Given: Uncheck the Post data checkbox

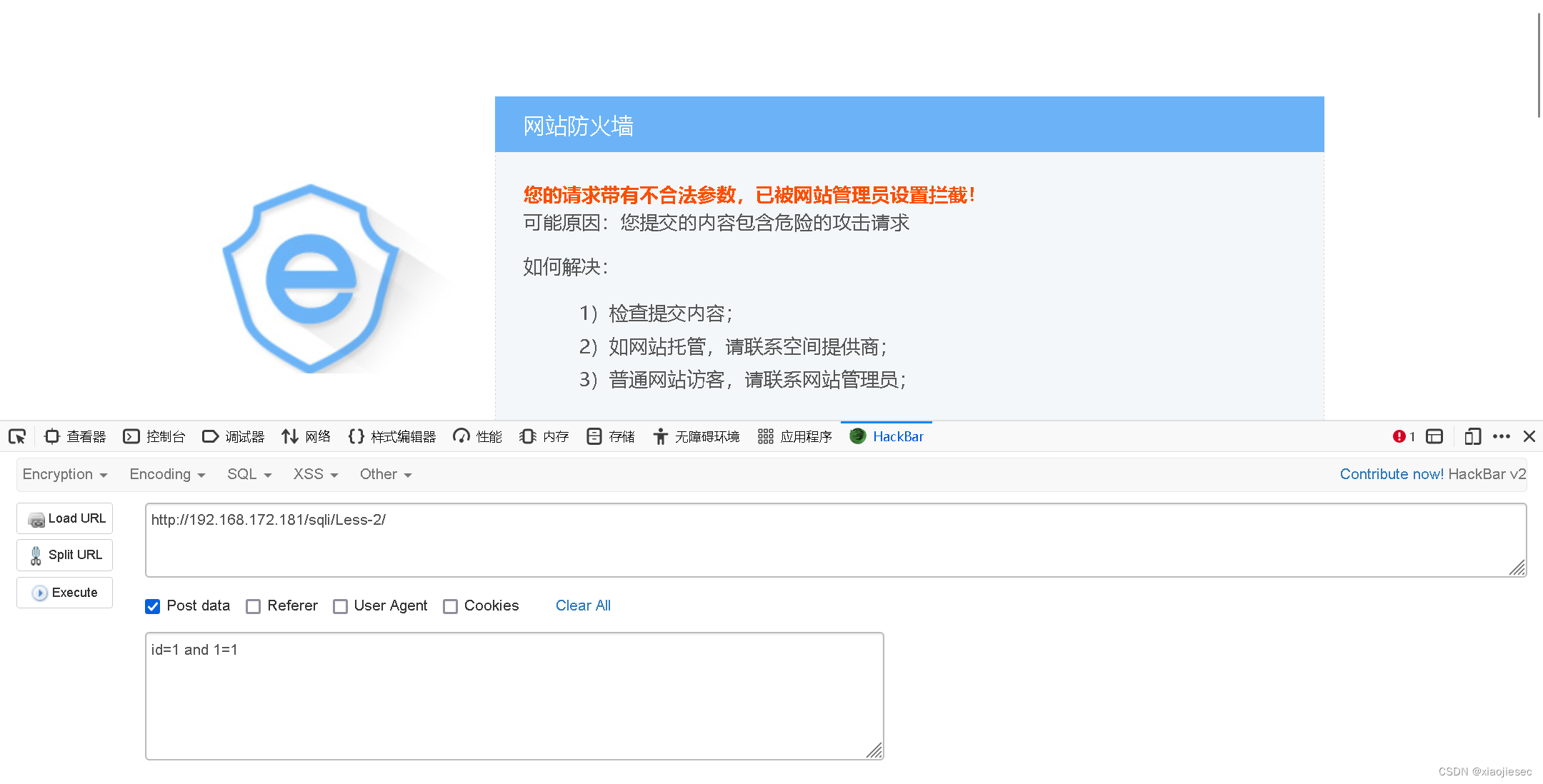Looking at the screenshot, I should (153, 606).
